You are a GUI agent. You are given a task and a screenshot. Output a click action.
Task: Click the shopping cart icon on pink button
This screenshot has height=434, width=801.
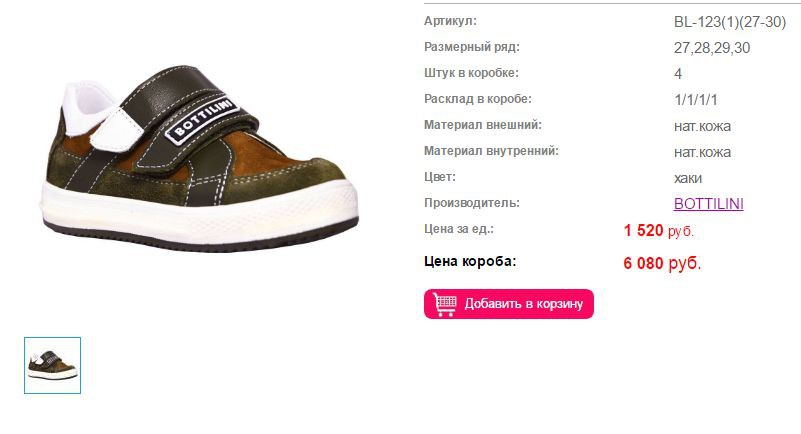pyautogui.click(x=444, y=304)
